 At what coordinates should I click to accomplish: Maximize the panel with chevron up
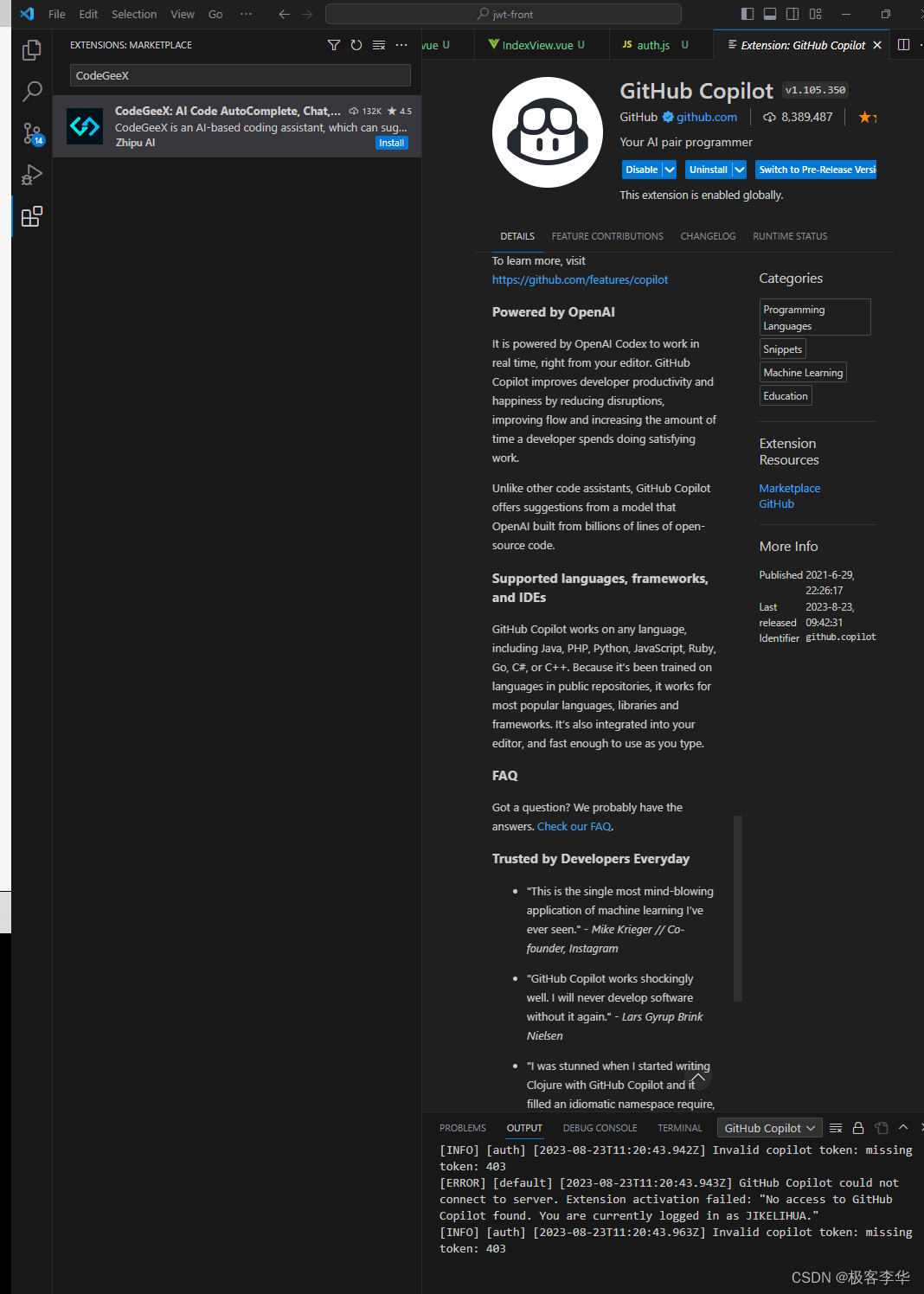pyautogui.click(x=903, y=1128)
